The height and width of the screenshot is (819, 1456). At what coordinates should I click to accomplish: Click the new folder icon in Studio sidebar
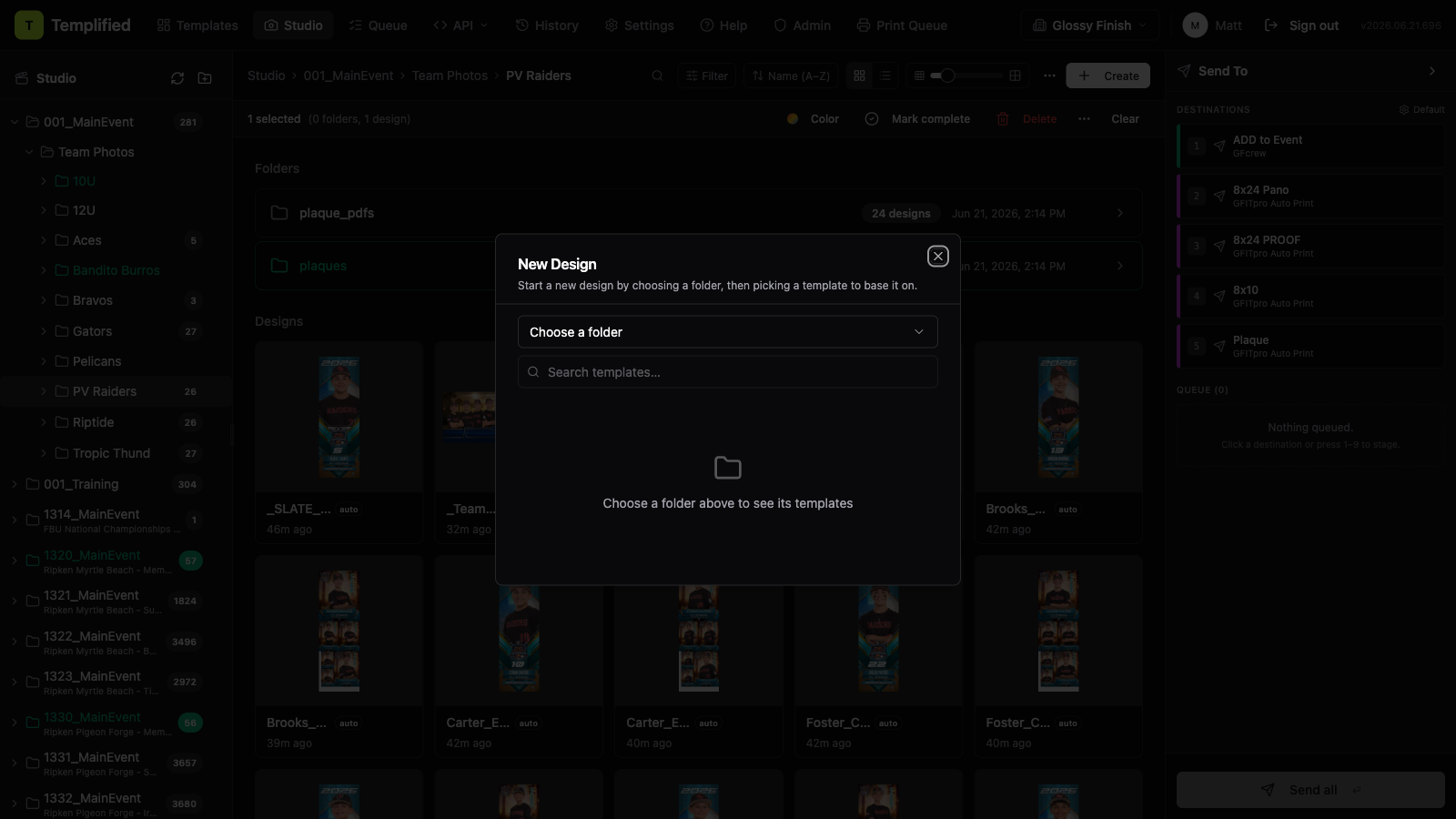point(205,78)
